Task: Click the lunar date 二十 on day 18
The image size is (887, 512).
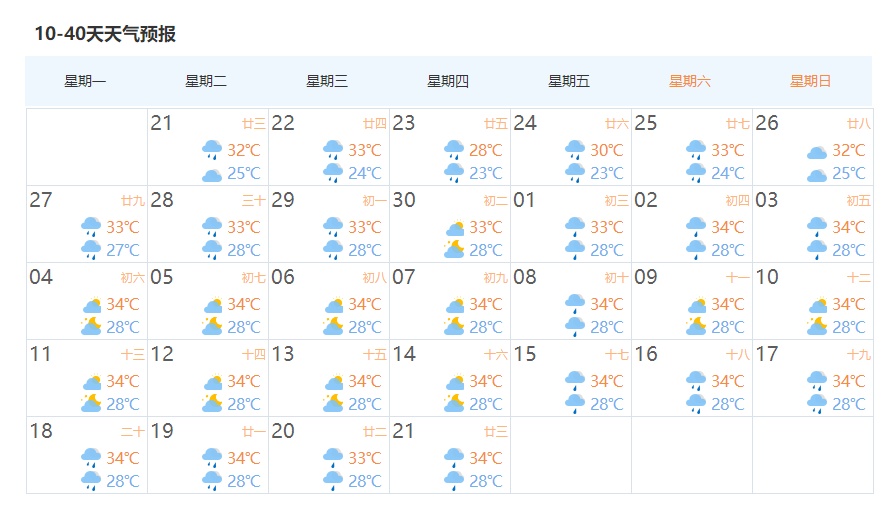Action: pos(133,432)
